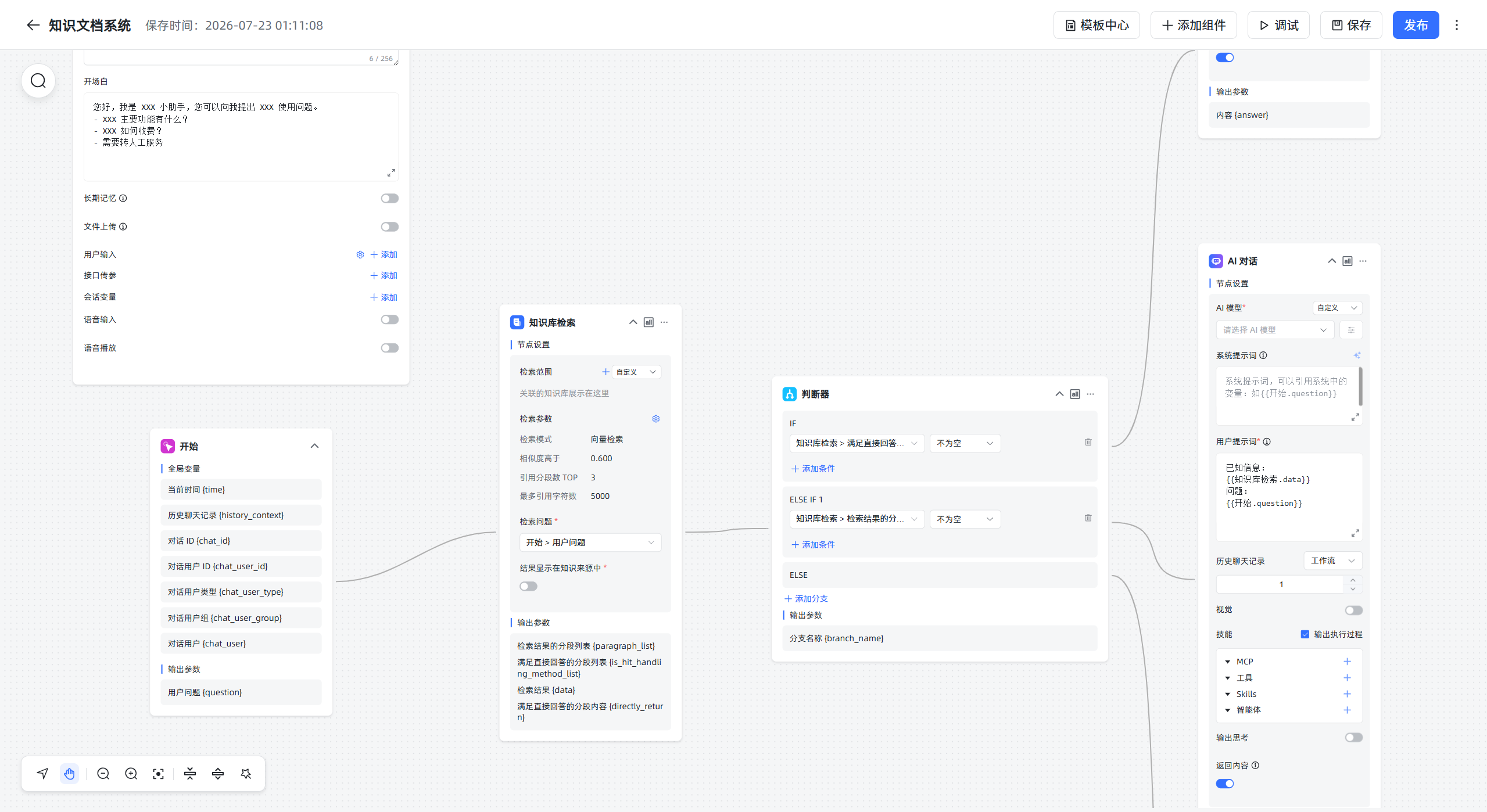Open the 检索参数 settings gear
Screen dimensions: 1487x812
656,419
